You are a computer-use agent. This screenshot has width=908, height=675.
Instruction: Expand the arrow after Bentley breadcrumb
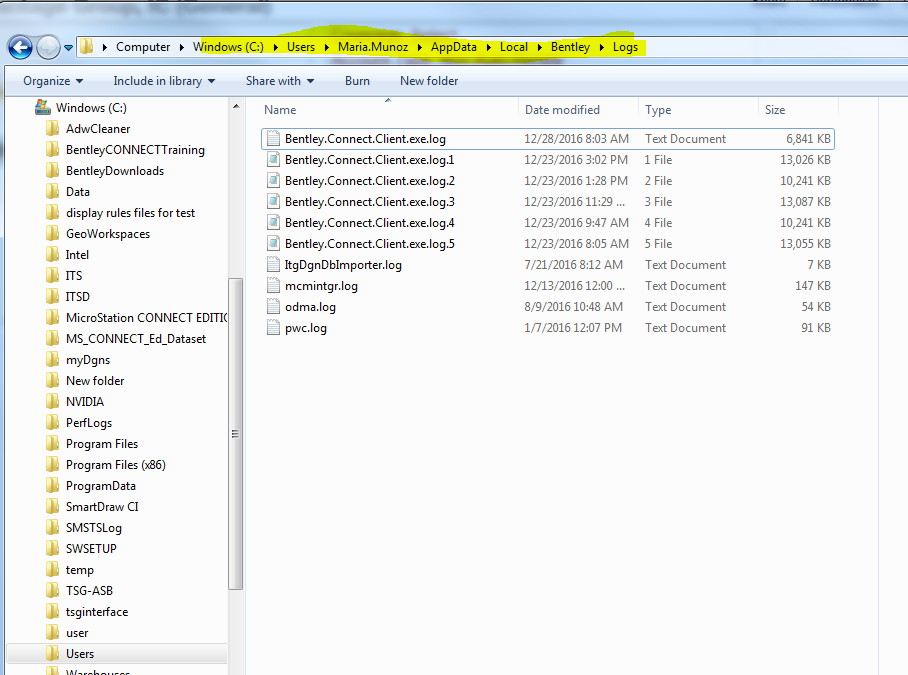(601, 47)
